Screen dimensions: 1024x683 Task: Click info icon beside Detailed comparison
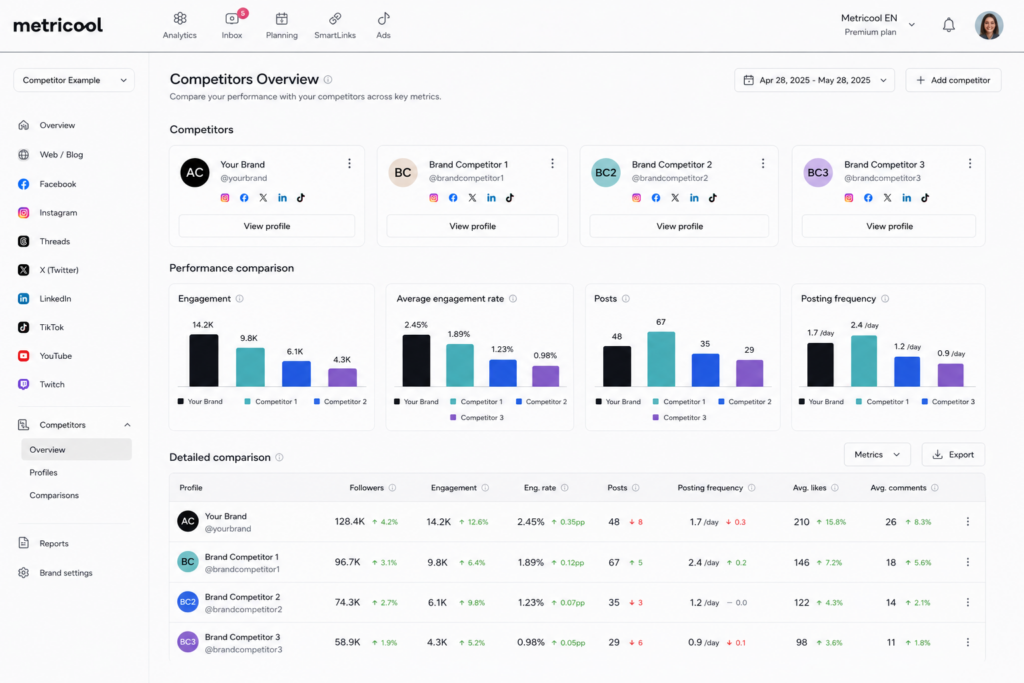[280, 457]
